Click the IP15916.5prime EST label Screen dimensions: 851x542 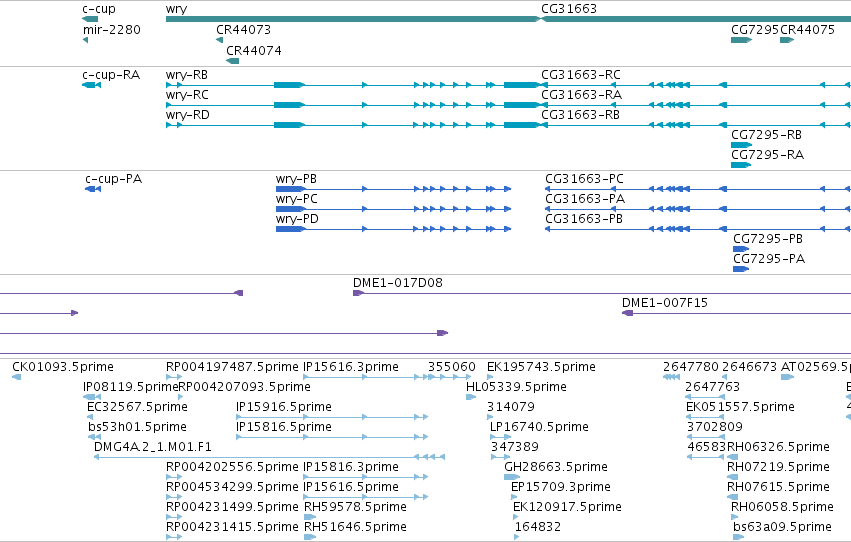[x=284, y=407]
